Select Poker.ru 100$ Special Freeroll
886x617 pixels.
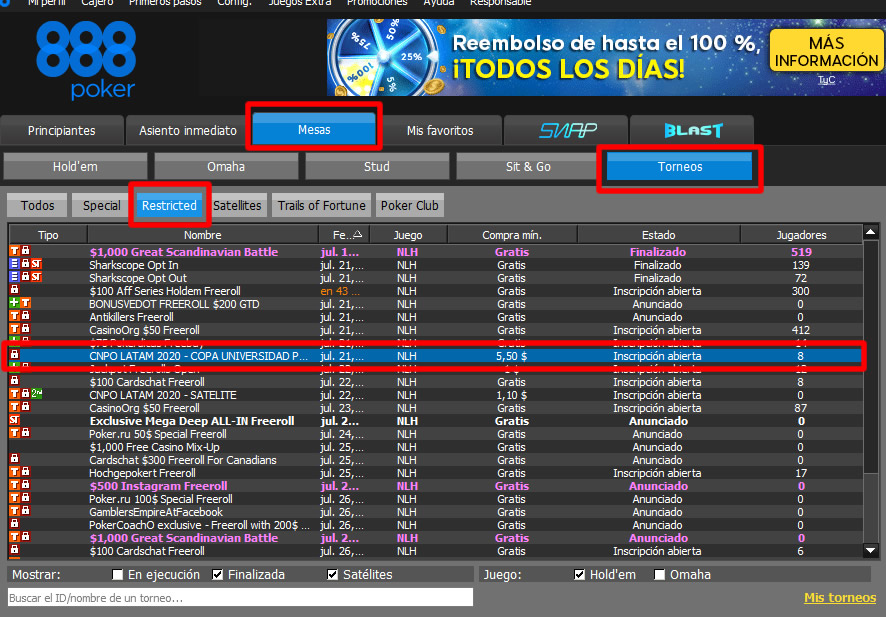(435, 499)
